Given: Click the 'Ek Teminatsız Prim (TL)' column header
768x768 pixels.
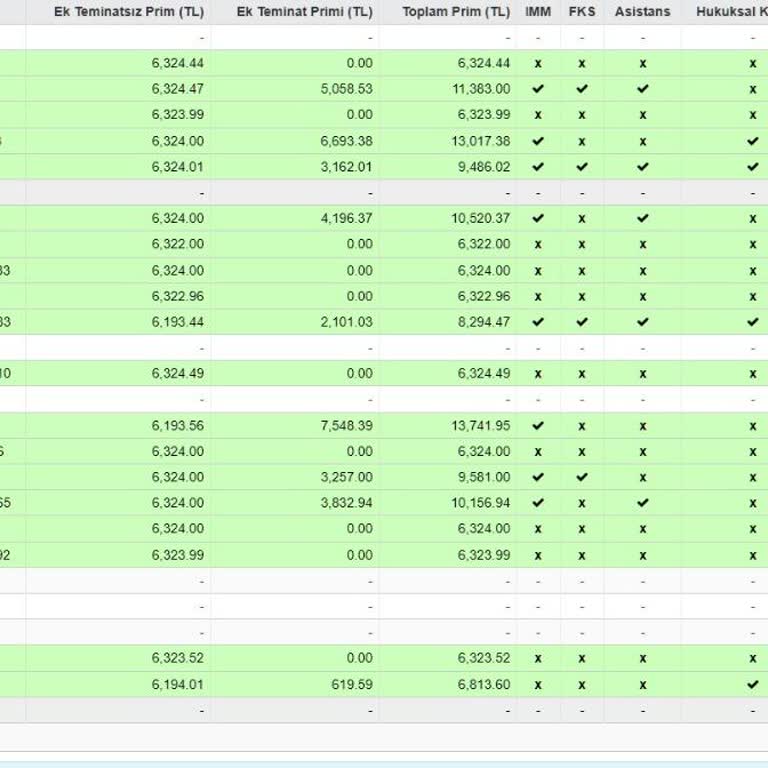Looking at the screenshot, I should (x=129, y=12).
